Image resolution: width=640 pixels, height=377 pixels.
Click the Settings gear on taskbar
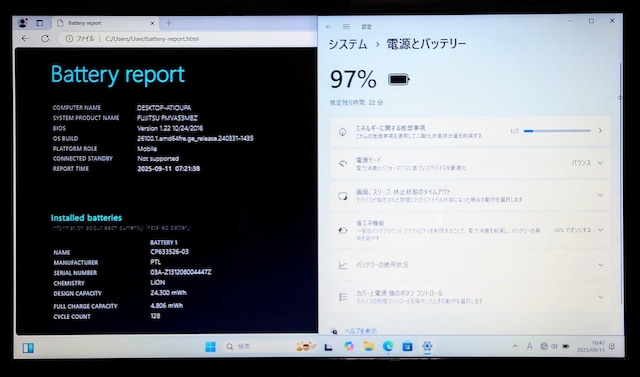click(427, 346)
